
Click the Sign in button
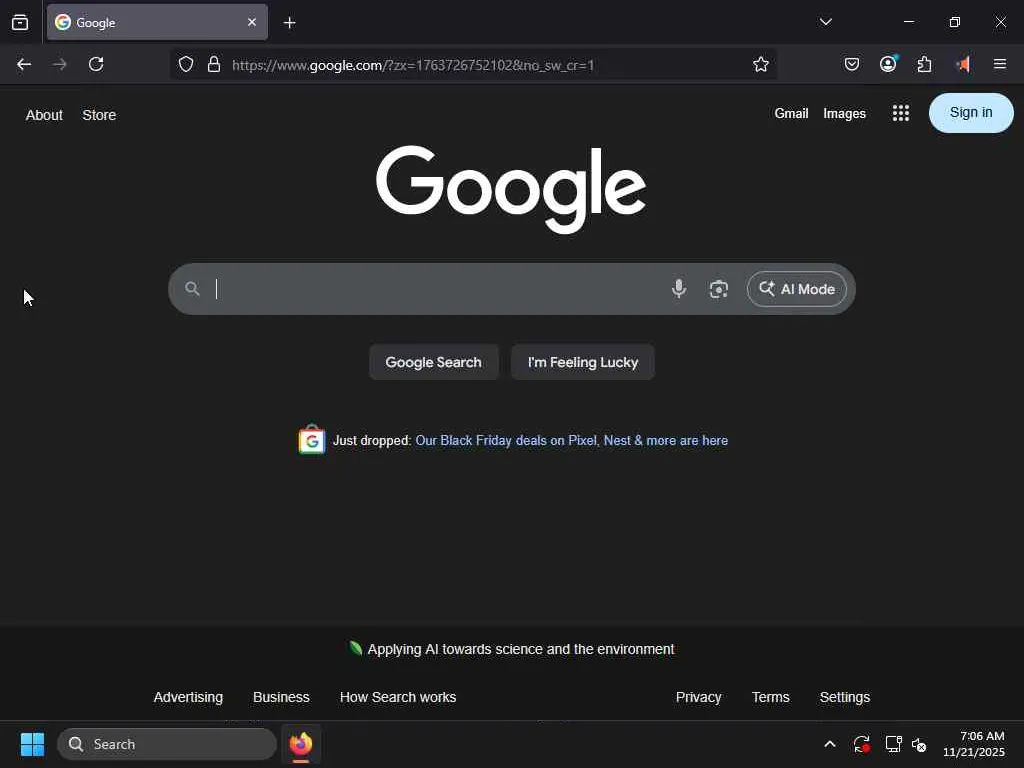(970, 113)
